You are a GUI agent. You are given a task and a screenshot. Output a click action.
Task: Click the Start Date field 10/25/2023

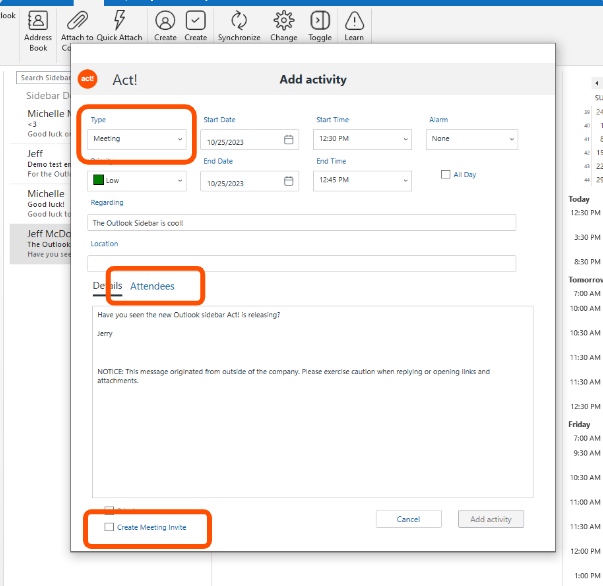point(249,139)
